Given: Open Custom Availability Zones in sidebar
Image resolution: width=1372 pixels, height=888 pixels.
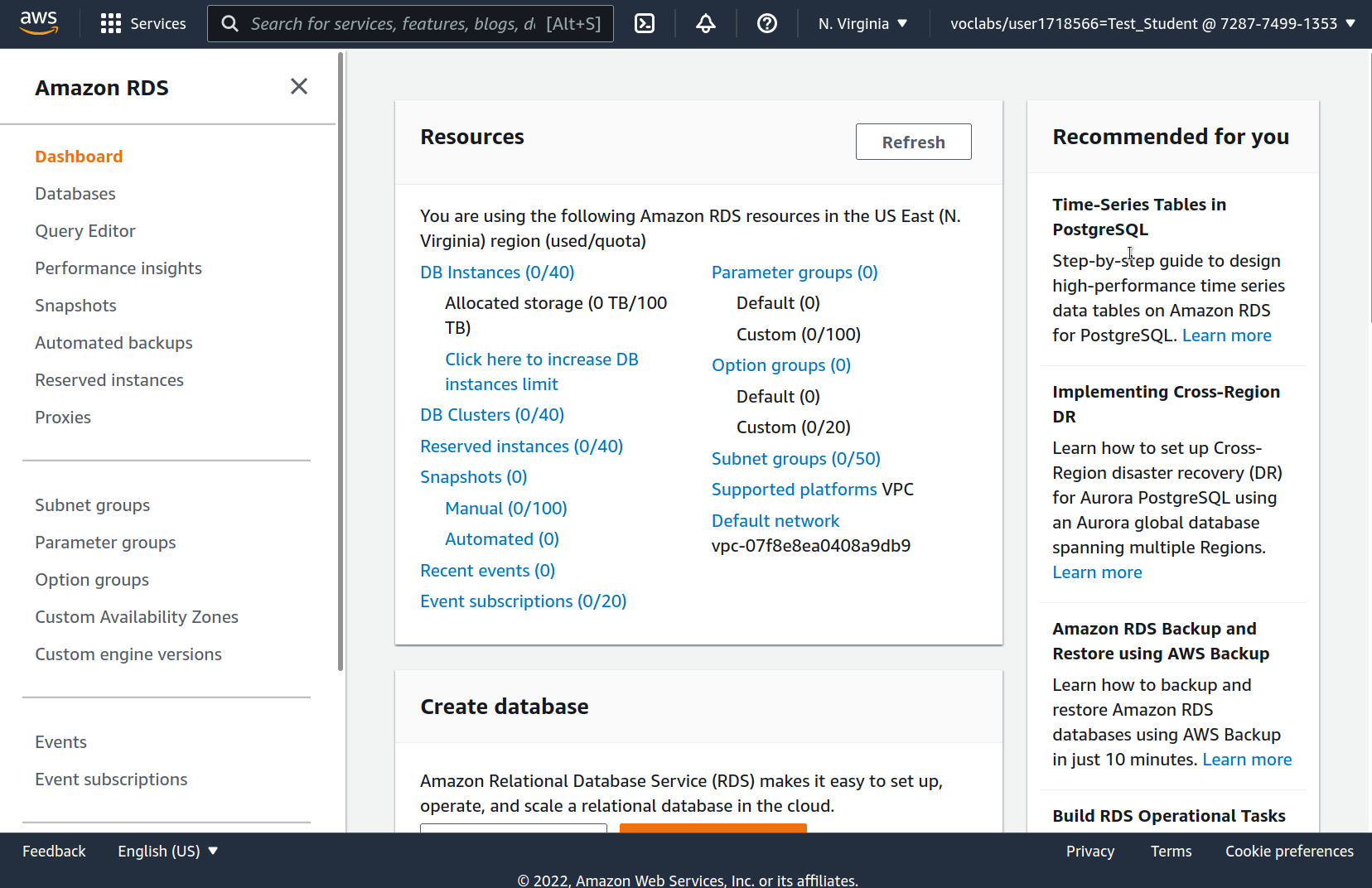Looking at the screenshot, I should pyautogui.click(x=137, y=617).
